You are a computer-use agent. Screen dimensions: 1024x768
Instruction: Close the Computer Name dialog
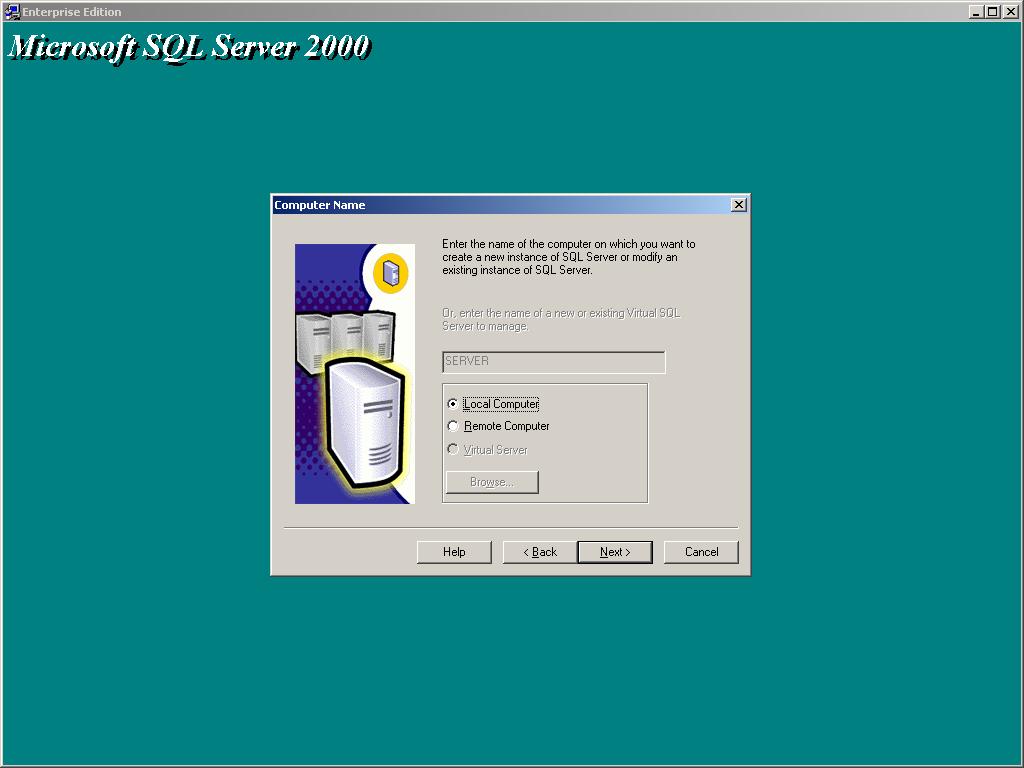(739, 205)
